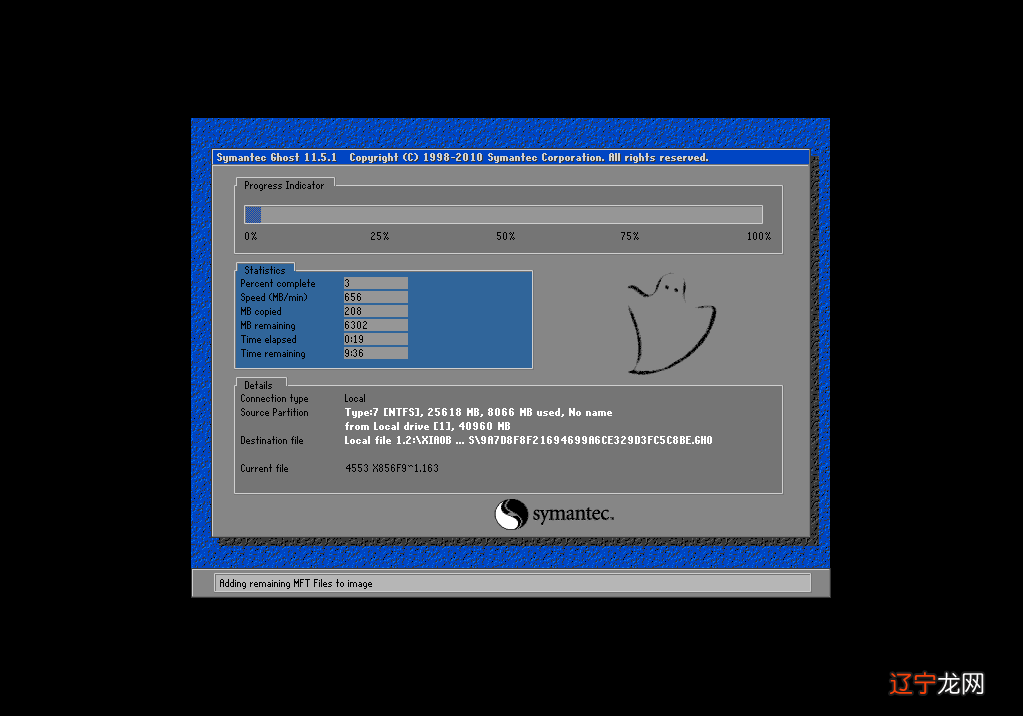Click the MB copied value 208
The image size is (1023, 716).
coord(376,311)
